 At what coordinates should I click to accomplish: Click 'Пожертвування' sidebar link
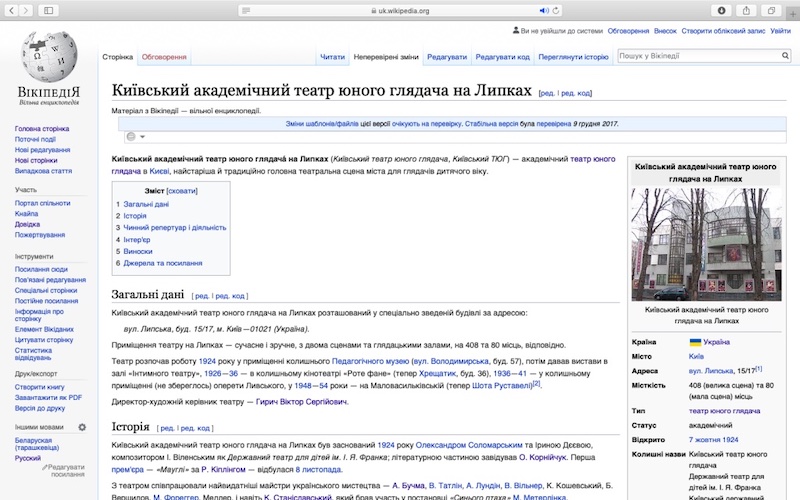pyautogui.click(x=40, y=235)
